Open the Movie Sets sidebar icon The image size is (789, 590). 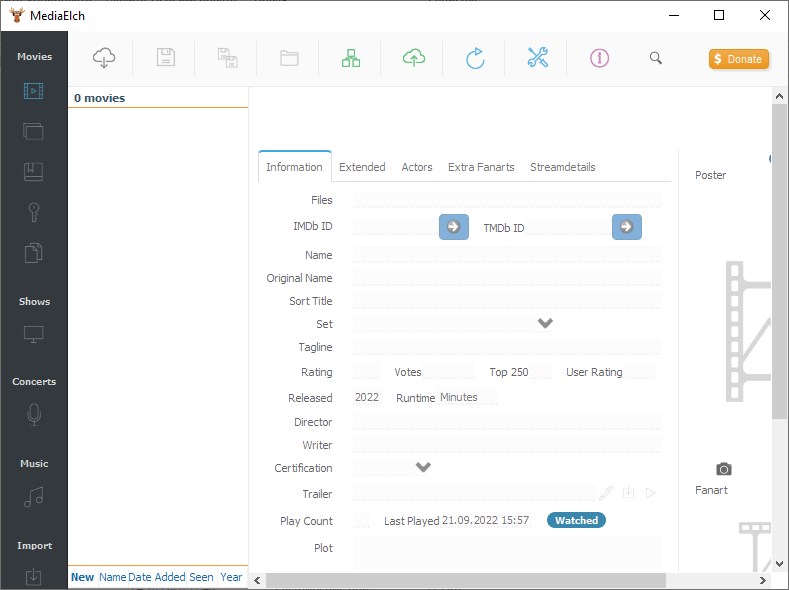click(x=33, y=131)
